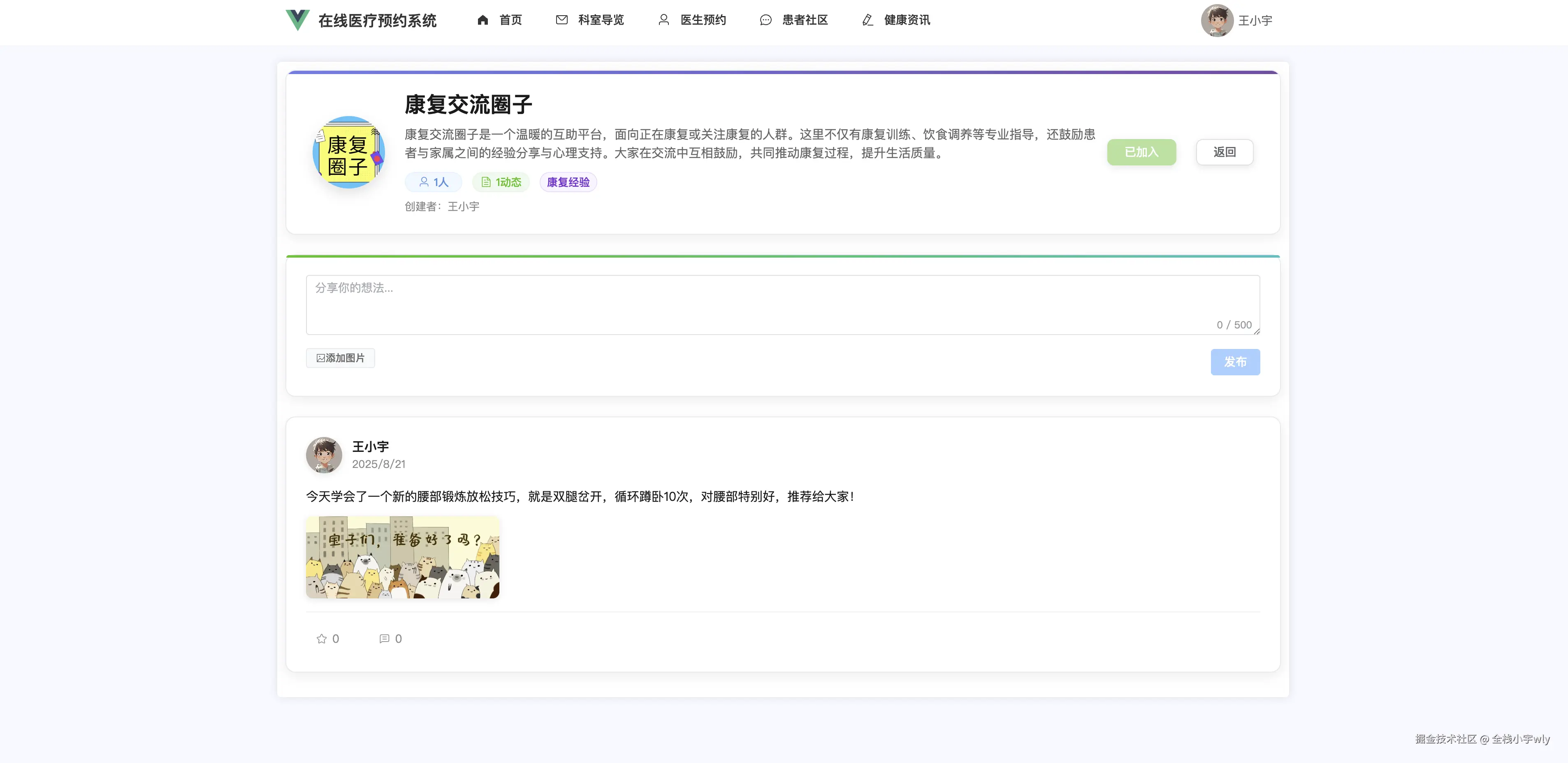1568x763 pixels.
Task: Click the pen icon beside 健康资讯
Action: coord(867,20)
